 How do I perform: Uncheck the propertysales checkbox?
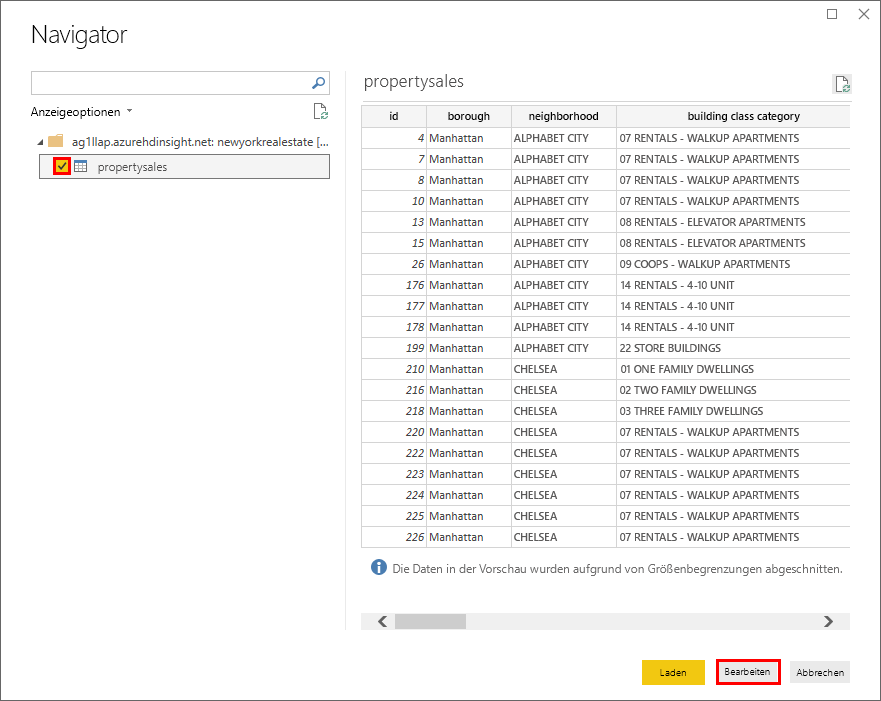pyautogui.click(x=61, y=166)
